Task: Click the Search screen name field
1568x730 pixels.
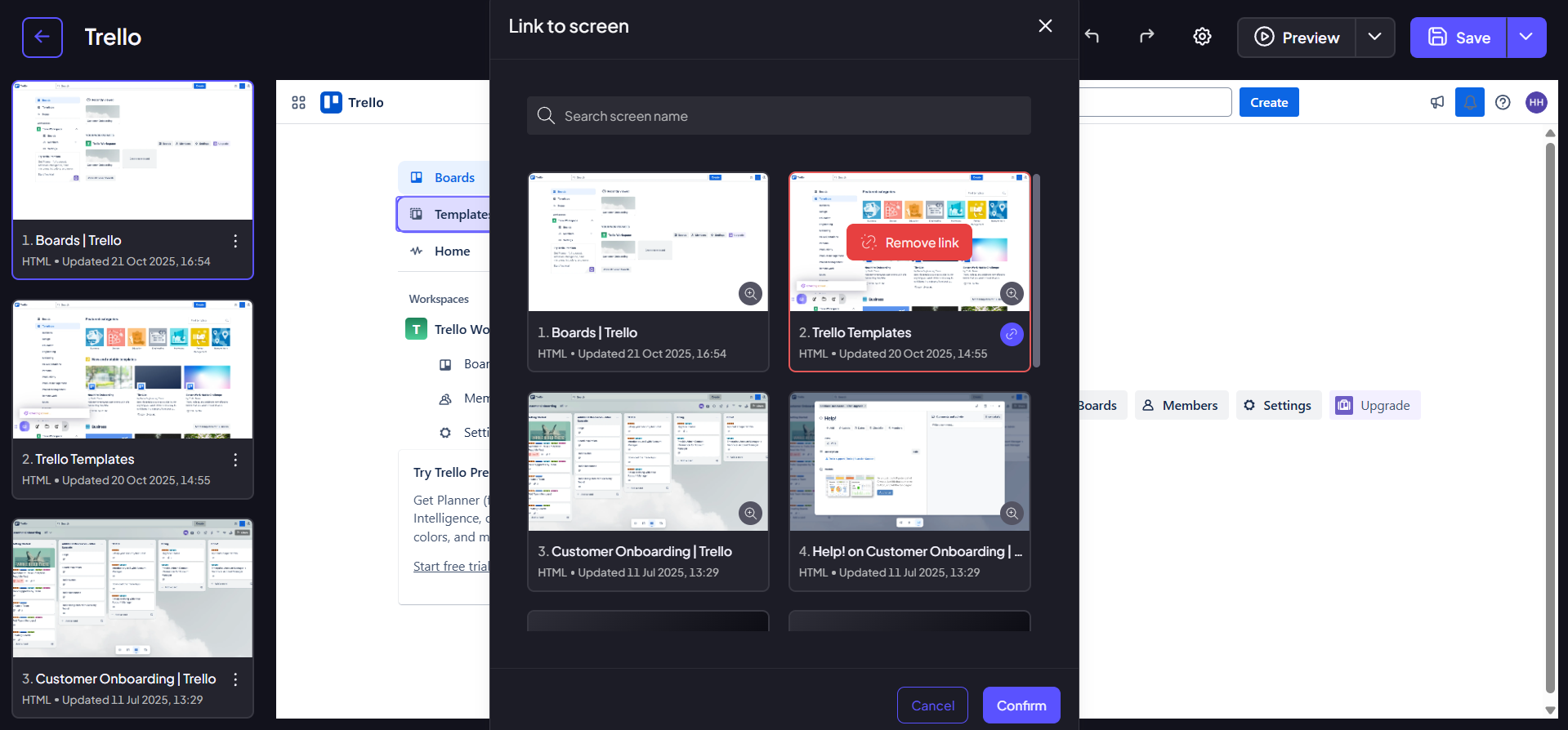Action: pos(779,116)
